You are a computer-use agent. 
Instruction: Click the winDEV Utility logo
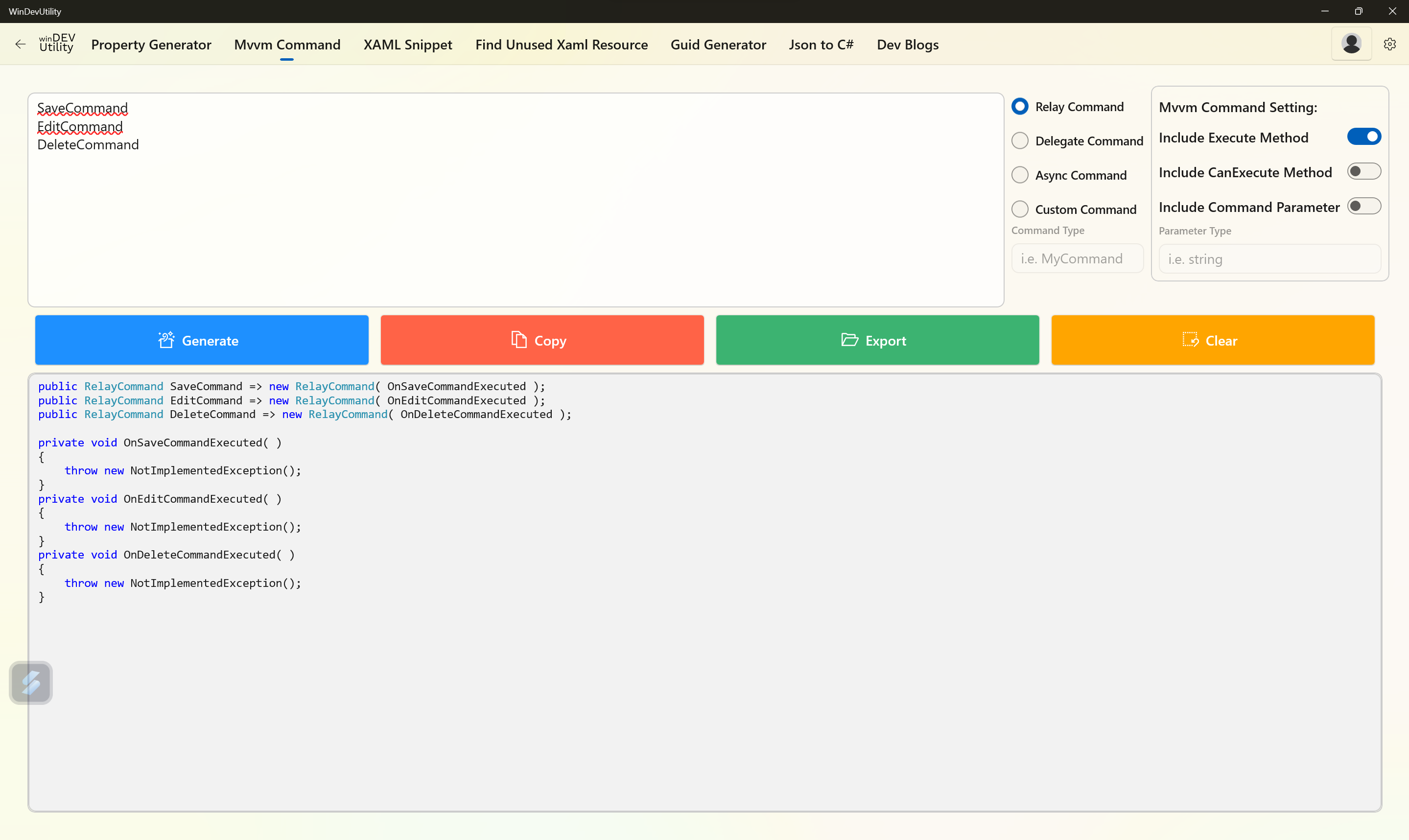point(57,44)
